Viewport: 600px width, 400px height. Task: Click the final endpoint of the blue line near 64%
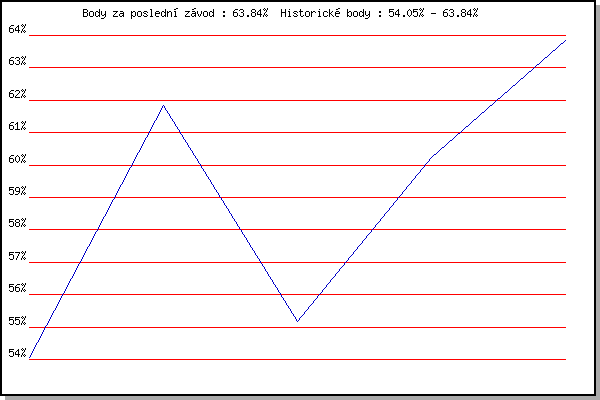565,40
